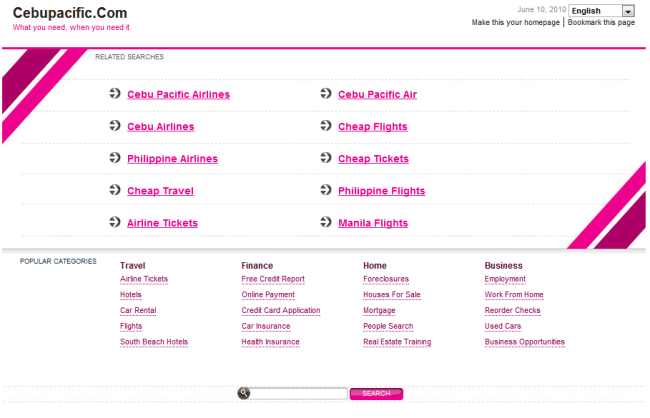This screenshot has width=650, height=418.
Task: Select Car Insurance under Finance
Action: click(266, 326)
